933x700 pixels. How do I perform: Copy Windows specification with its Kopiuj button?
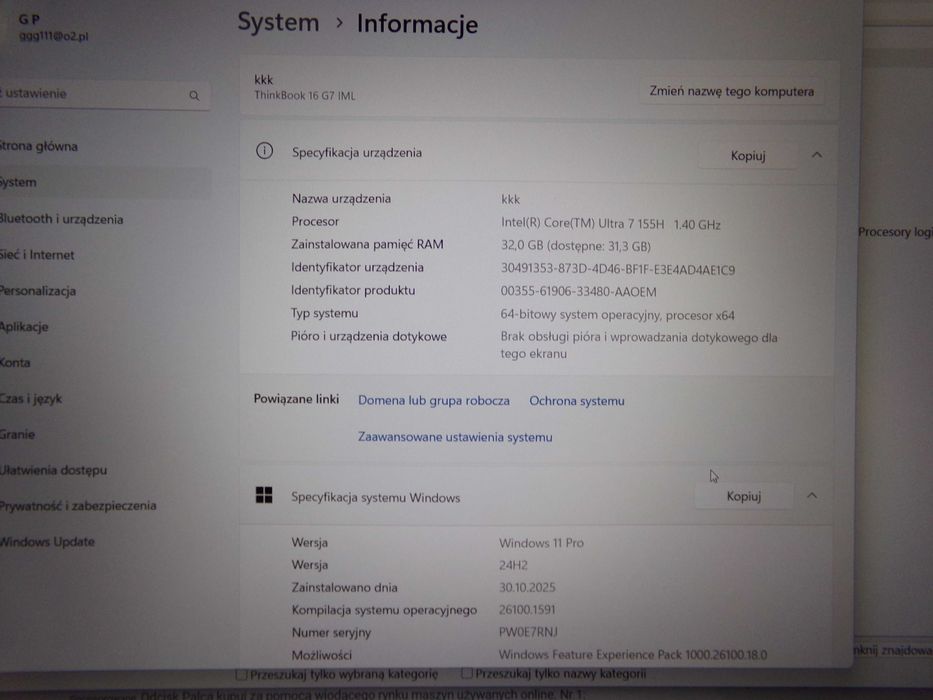coord(743,496)
